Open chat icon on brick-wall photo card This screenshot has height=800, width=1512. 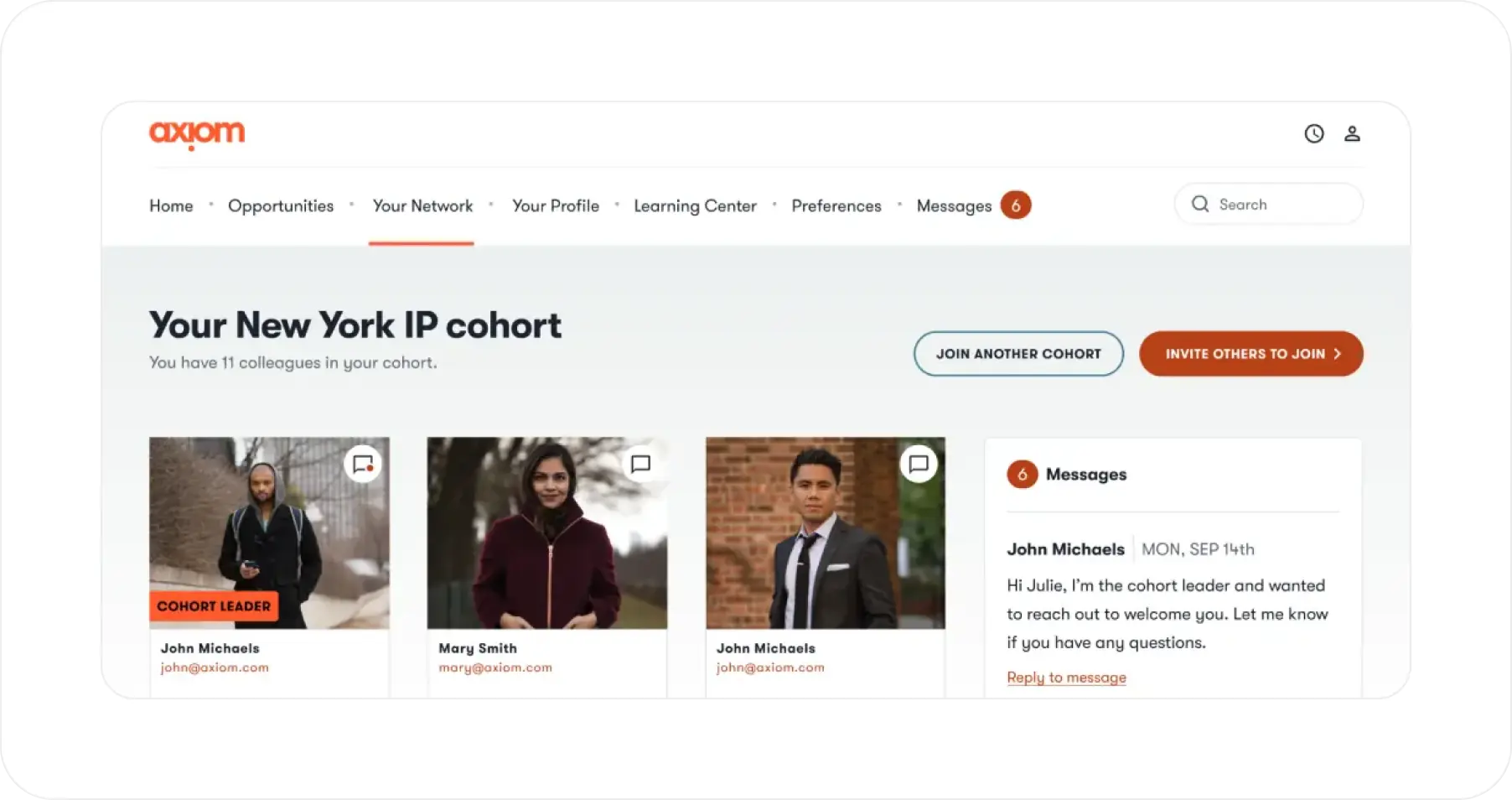(x=919, y=464)
